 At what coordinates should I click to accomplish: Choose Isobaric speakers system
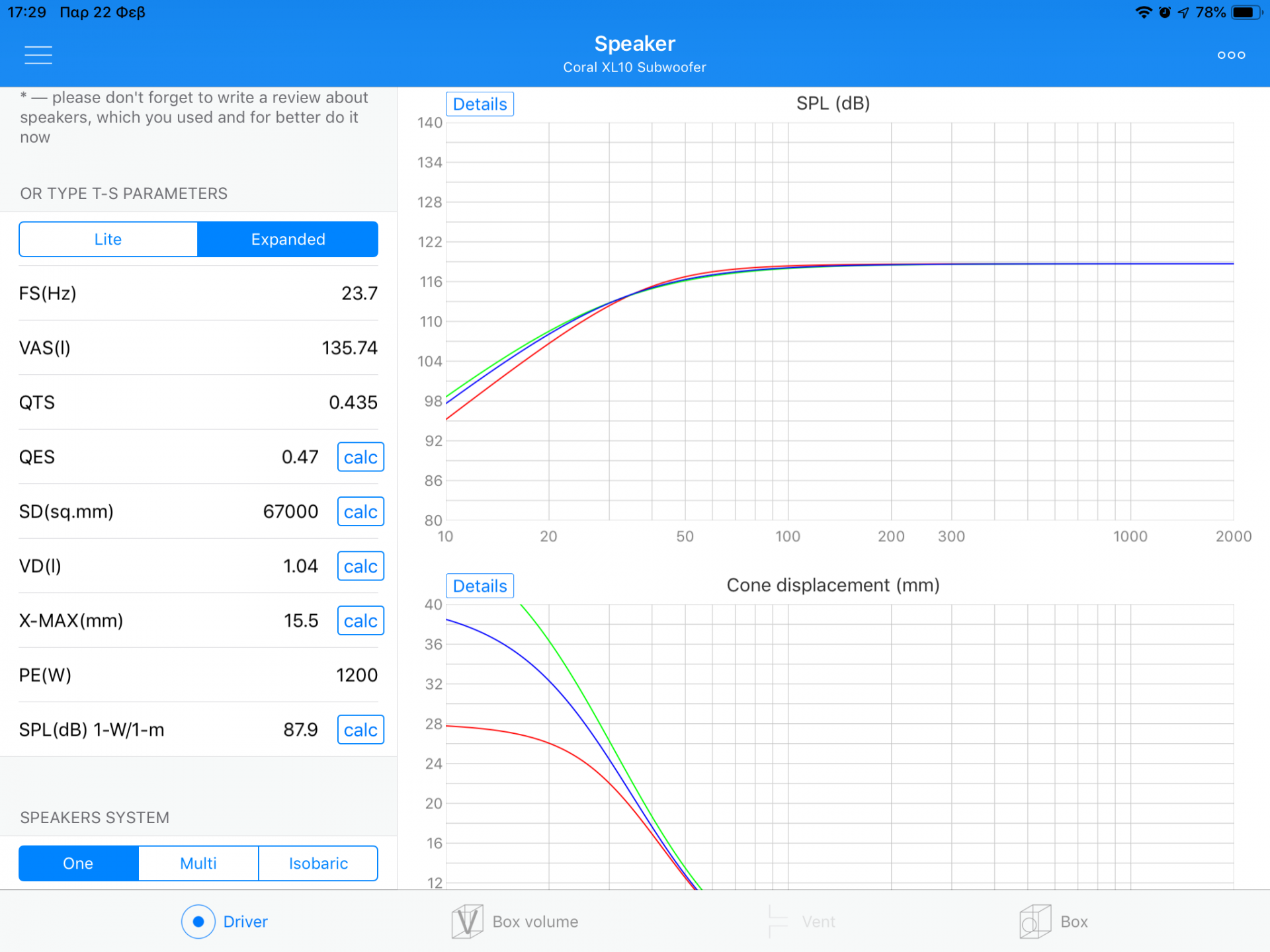coord(318,863)
